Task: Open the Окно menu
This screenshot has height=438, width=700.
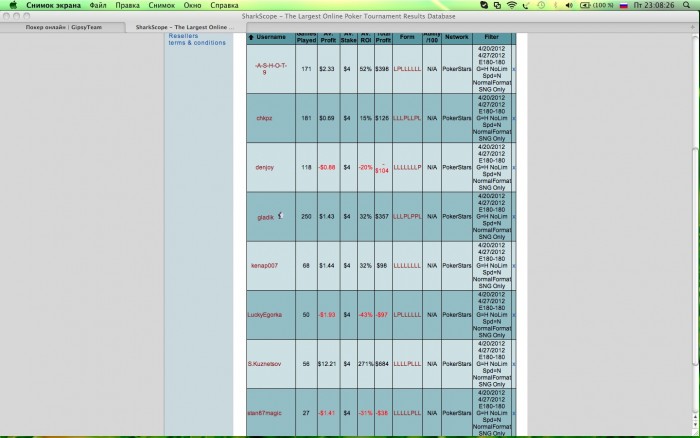Action: coord(192,5)
